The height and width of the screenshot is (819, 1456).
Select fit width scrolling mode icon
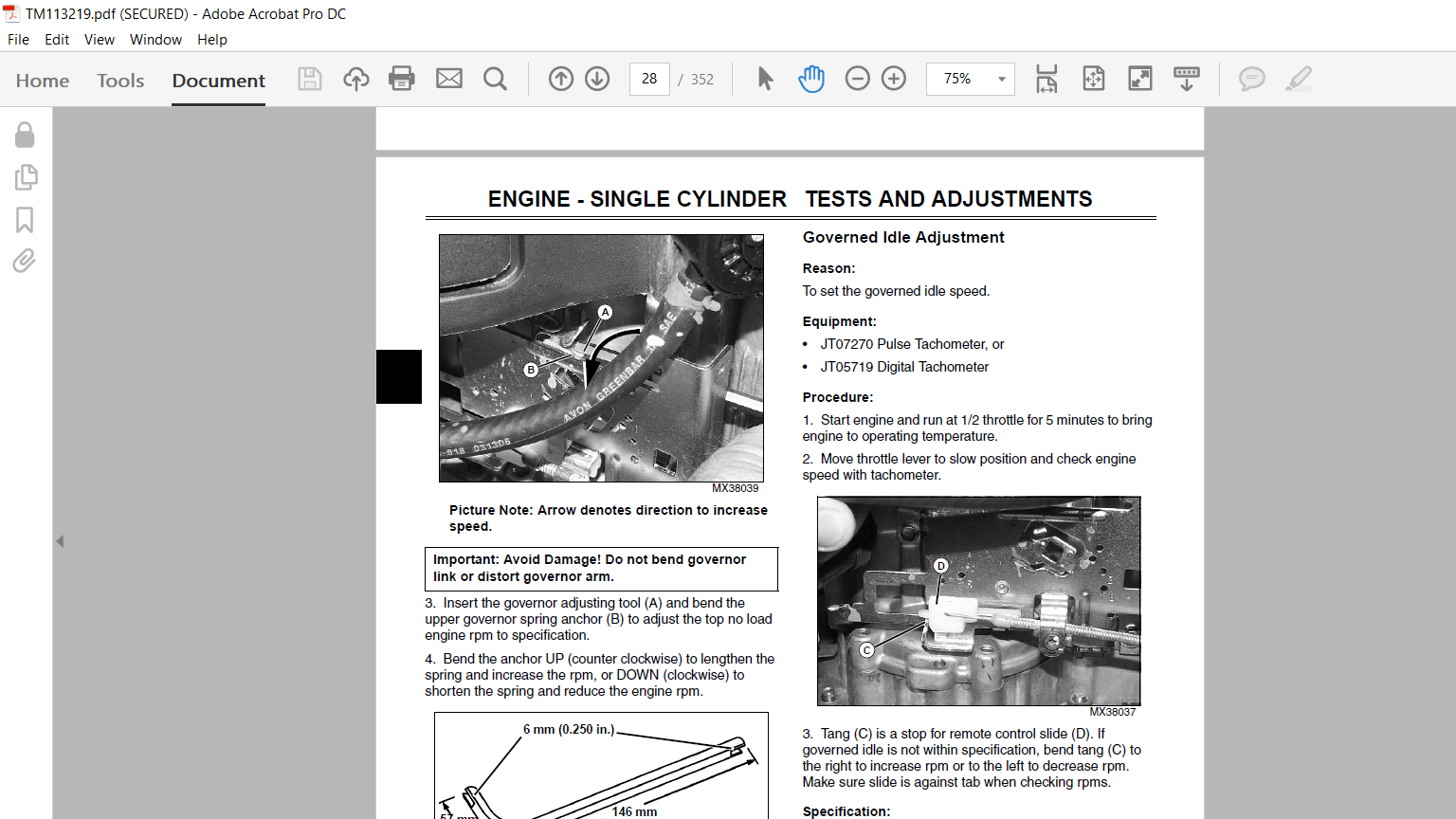click(1046, 79)
